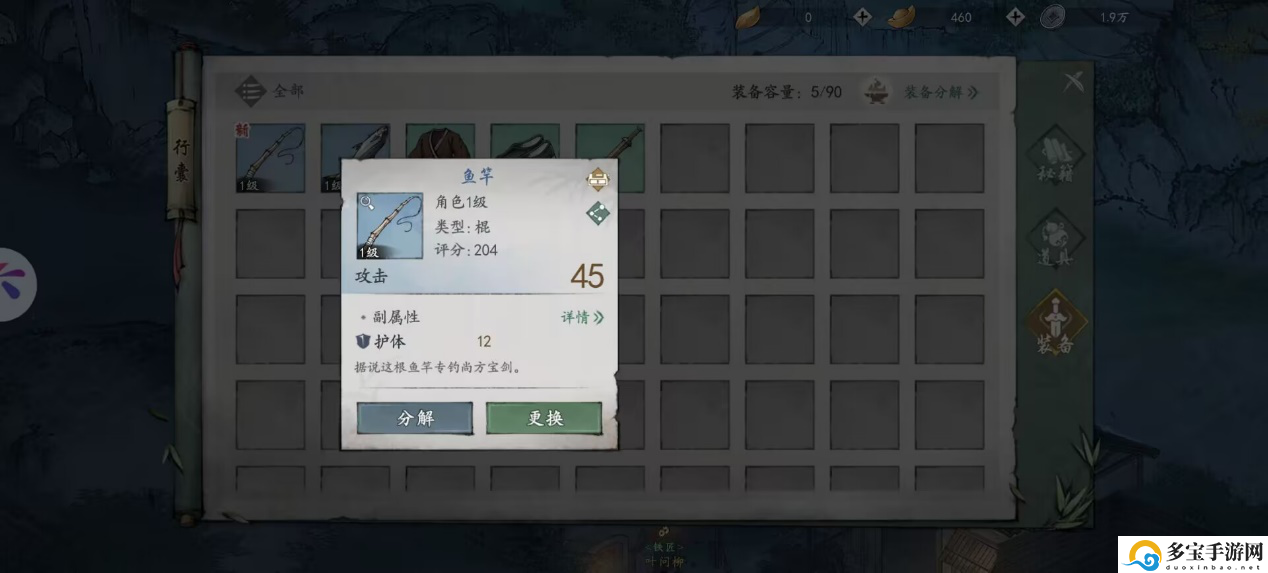This screenshot has height=573, width=1268.
Task: Open the 全部 filter dropdown
Action: pos(269,91)
